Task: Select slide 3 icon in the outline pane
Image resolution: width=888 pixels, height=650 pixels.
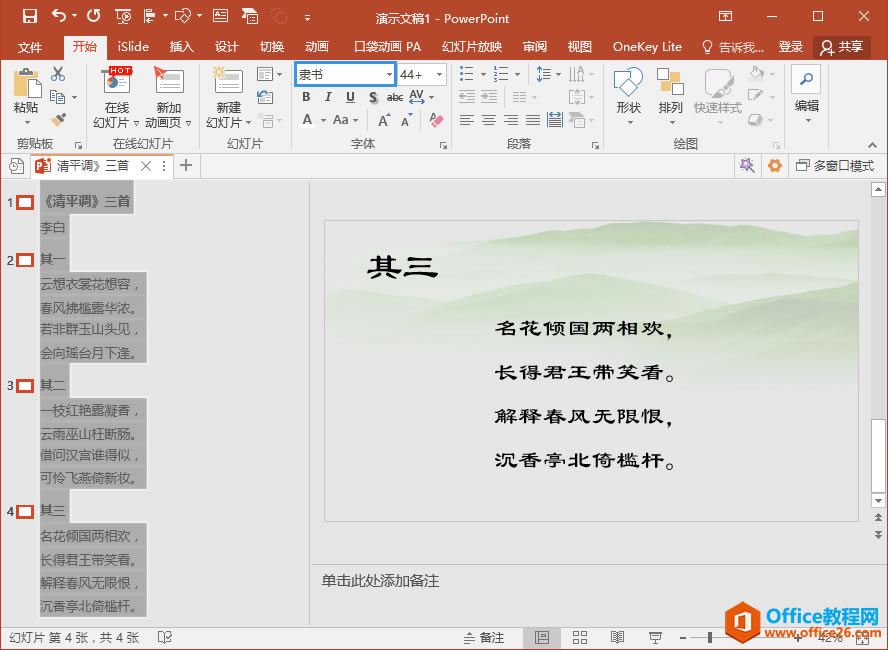Action: [x=25, y=386]
